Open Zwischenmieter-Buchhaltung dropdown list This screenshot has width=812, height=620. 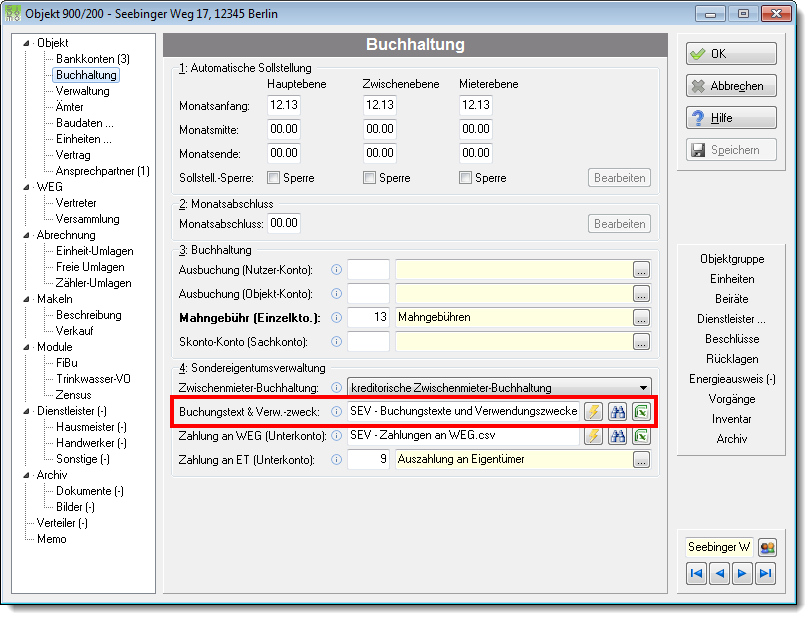tap(643, 388)
